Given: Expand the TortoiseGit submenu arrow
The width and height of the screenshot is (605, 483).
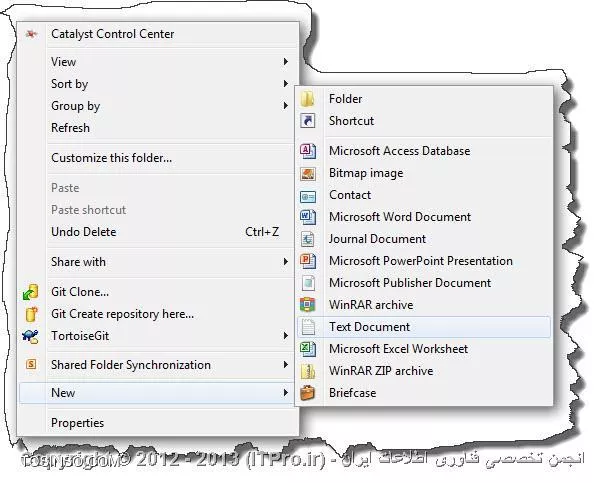Looking at the screenshot, I should point(286,336).
